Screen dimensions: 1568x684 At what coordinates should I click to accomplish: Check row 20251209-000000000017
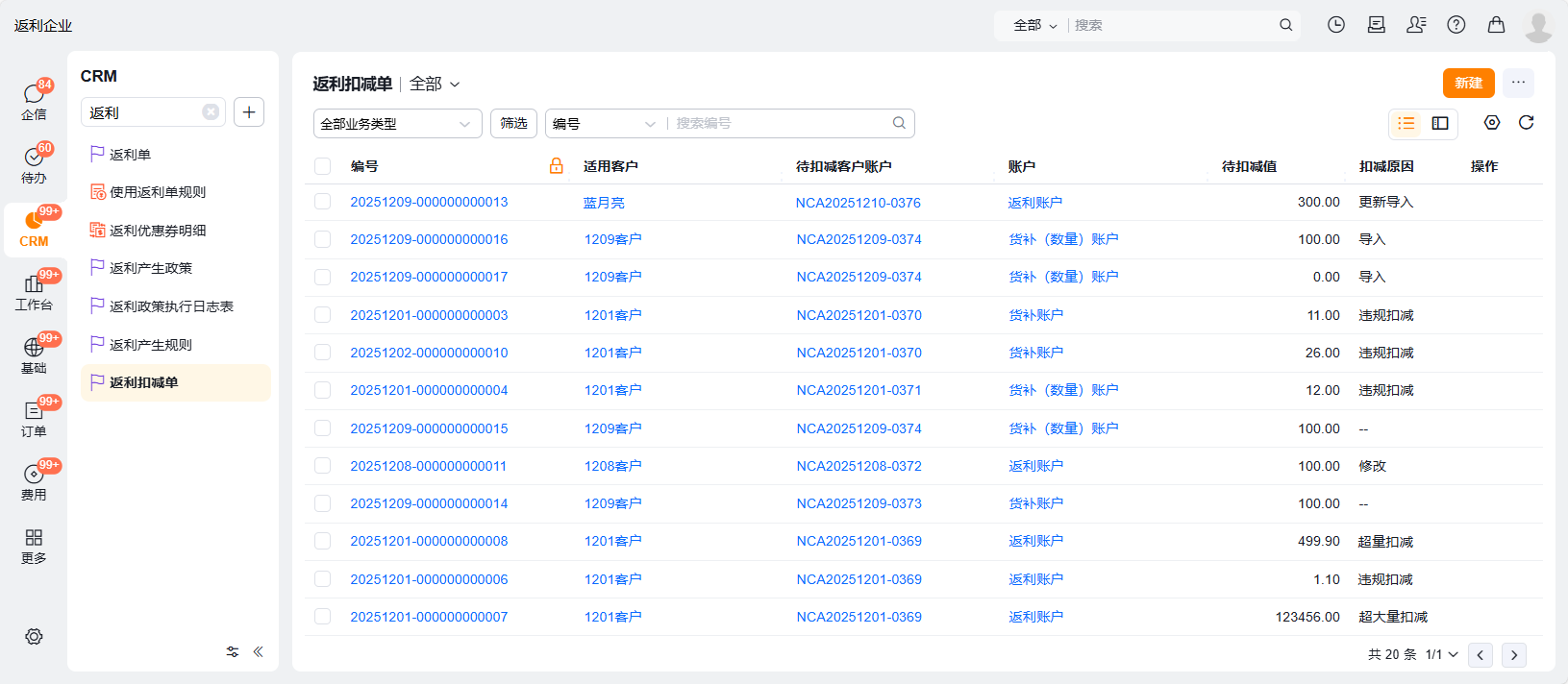pos(322,277)
